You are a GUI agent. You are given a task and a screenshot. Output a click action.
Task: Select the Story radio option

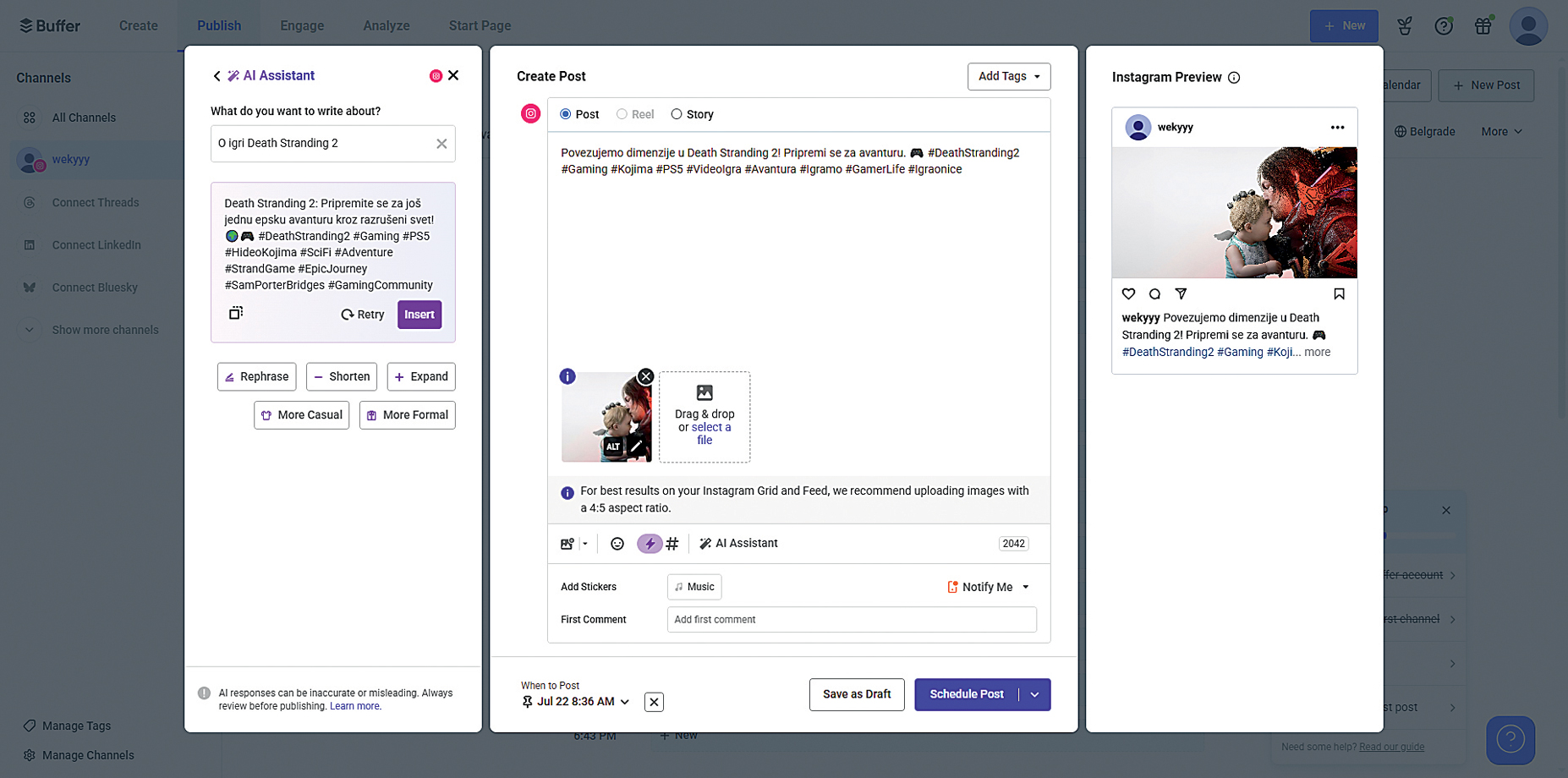[x=677, y=114]
